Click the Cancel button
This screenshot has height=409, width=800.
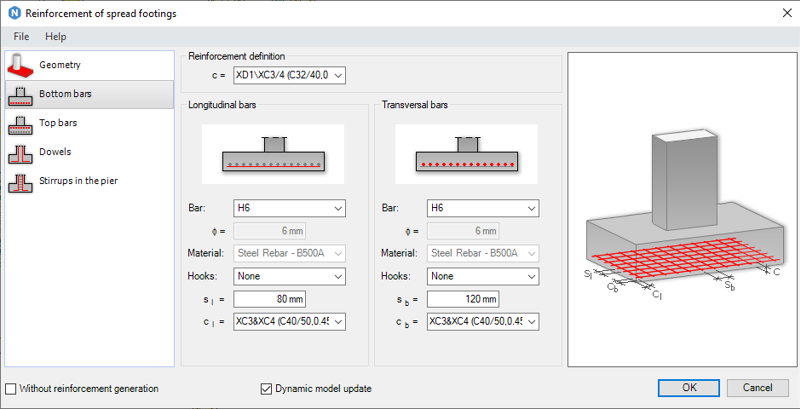[x=758, y=388]
